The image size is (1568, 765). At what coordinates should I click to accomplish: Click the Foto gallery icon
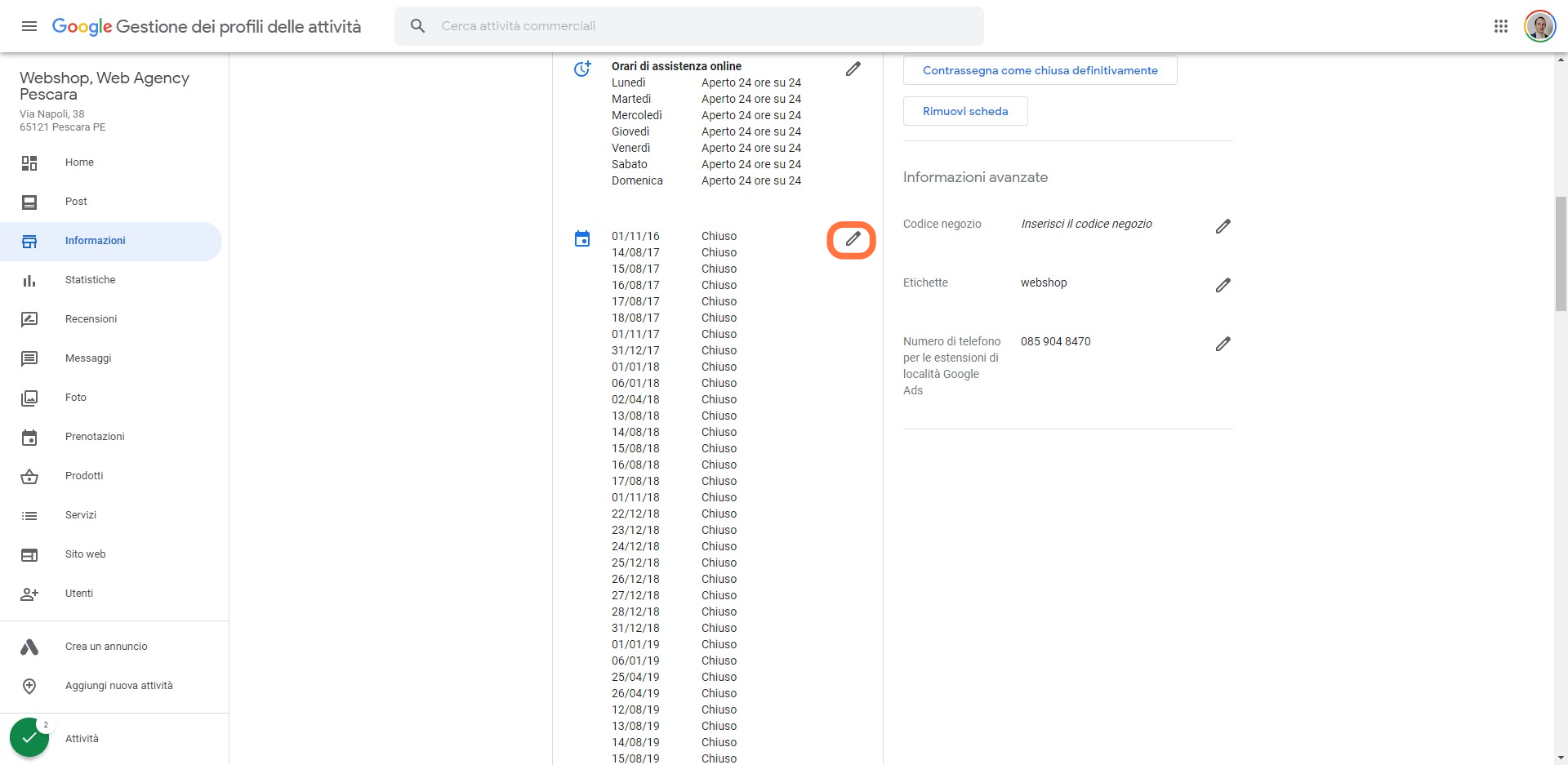(29, 398)
